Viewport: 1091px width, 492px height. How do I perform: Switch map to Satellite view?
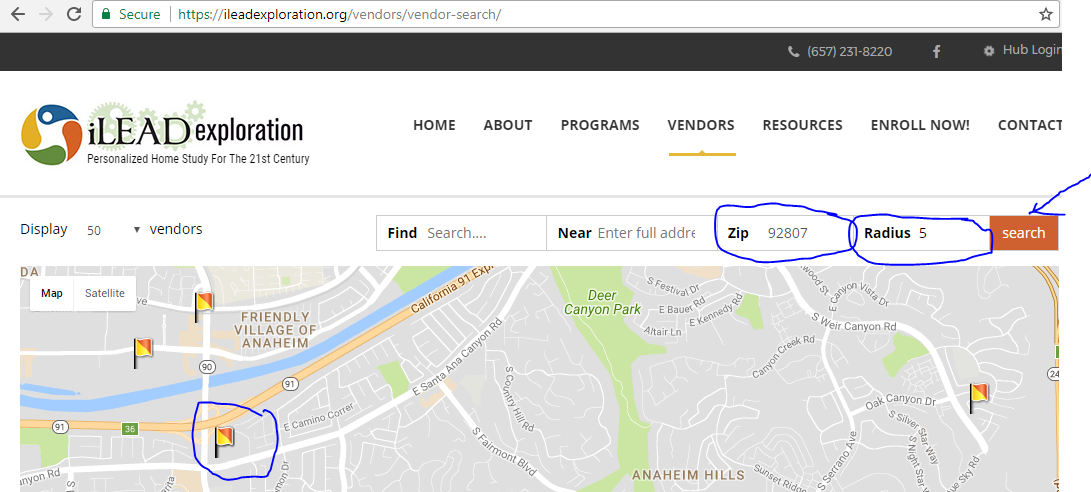105,293
